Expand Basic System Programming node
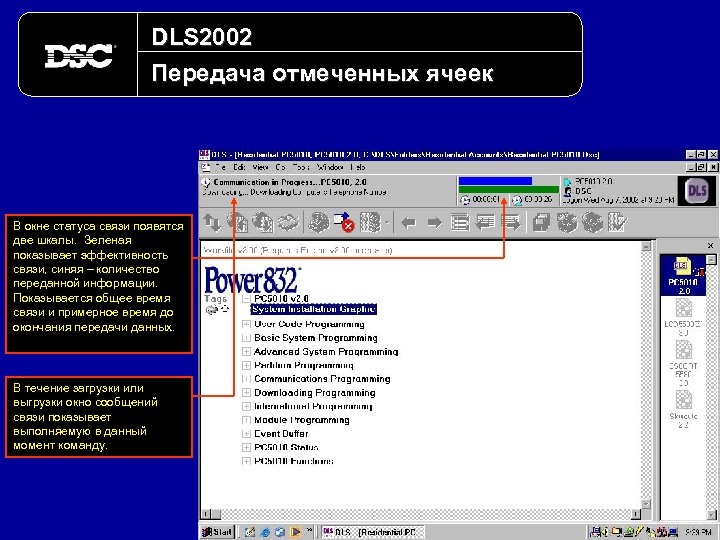 [246, 338]
